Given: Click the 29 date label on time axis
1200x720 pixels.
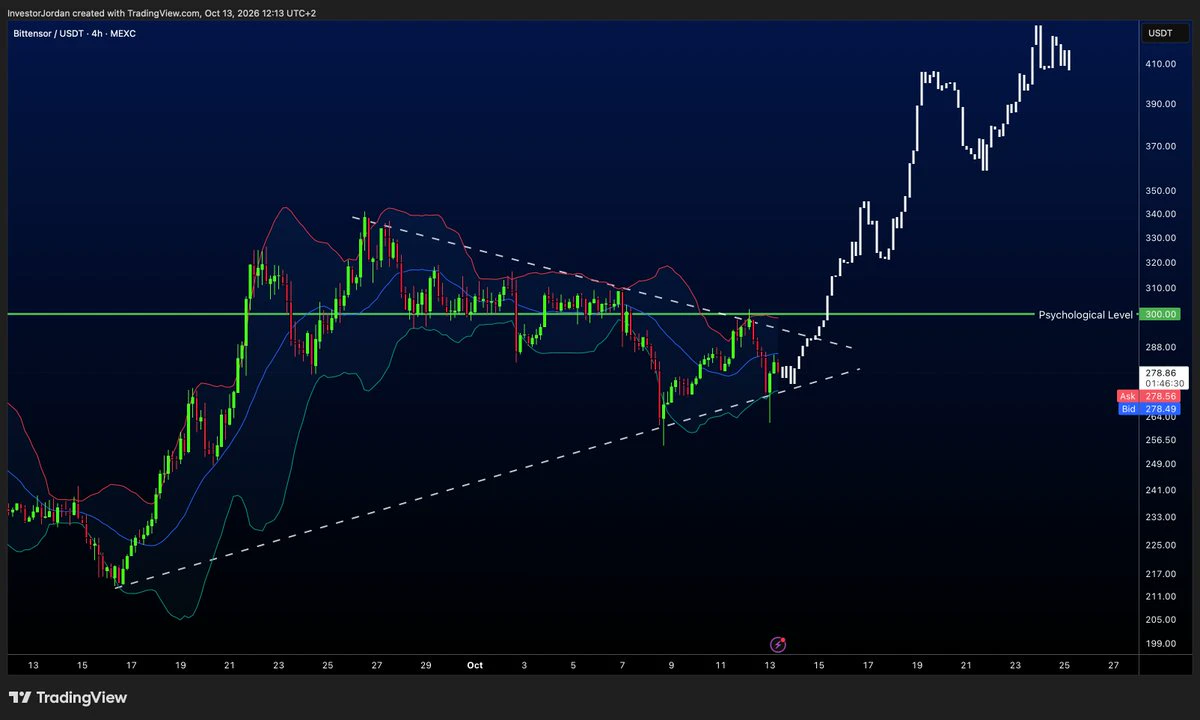Looking at the screenshot, I should coord(426,664).
